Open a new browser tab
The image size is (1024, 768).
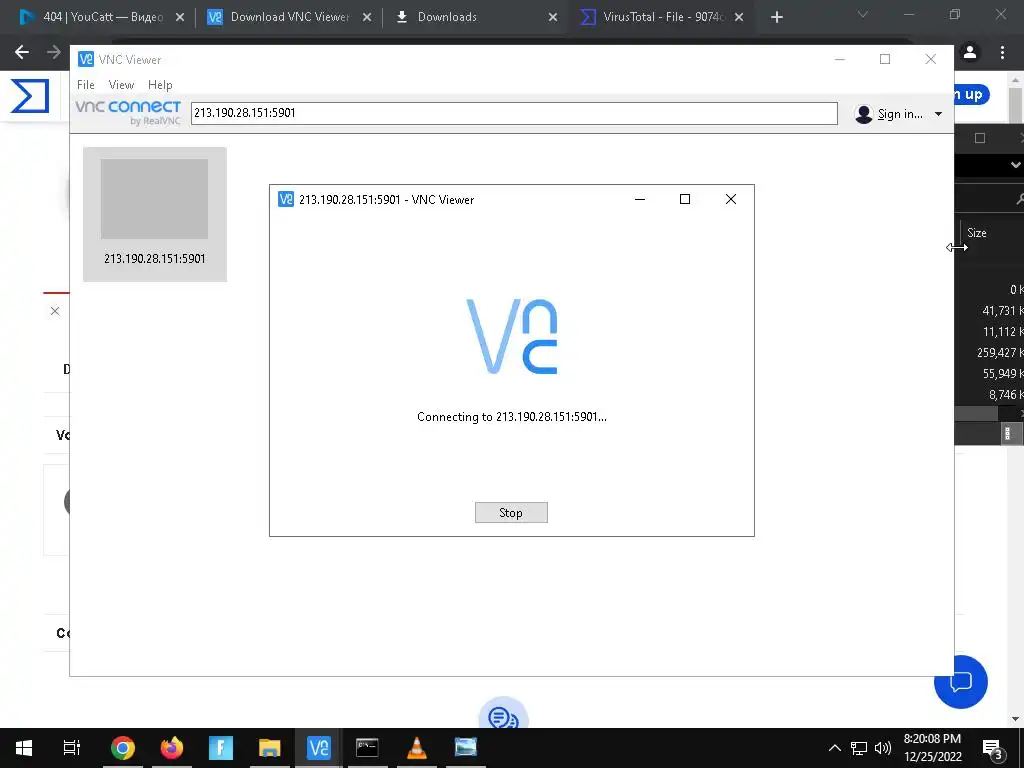pos(776,18)
